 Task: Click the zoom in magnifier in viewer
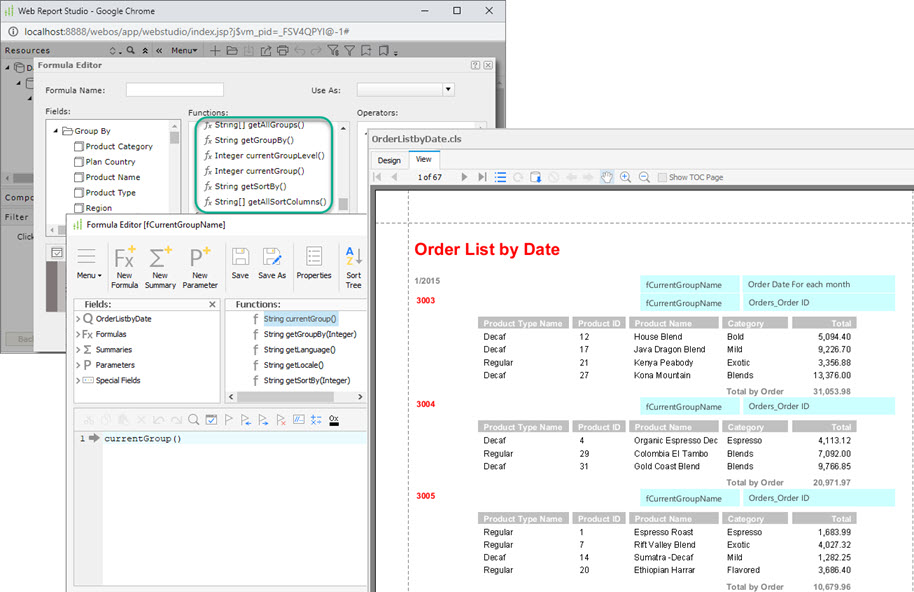point(625,177)
